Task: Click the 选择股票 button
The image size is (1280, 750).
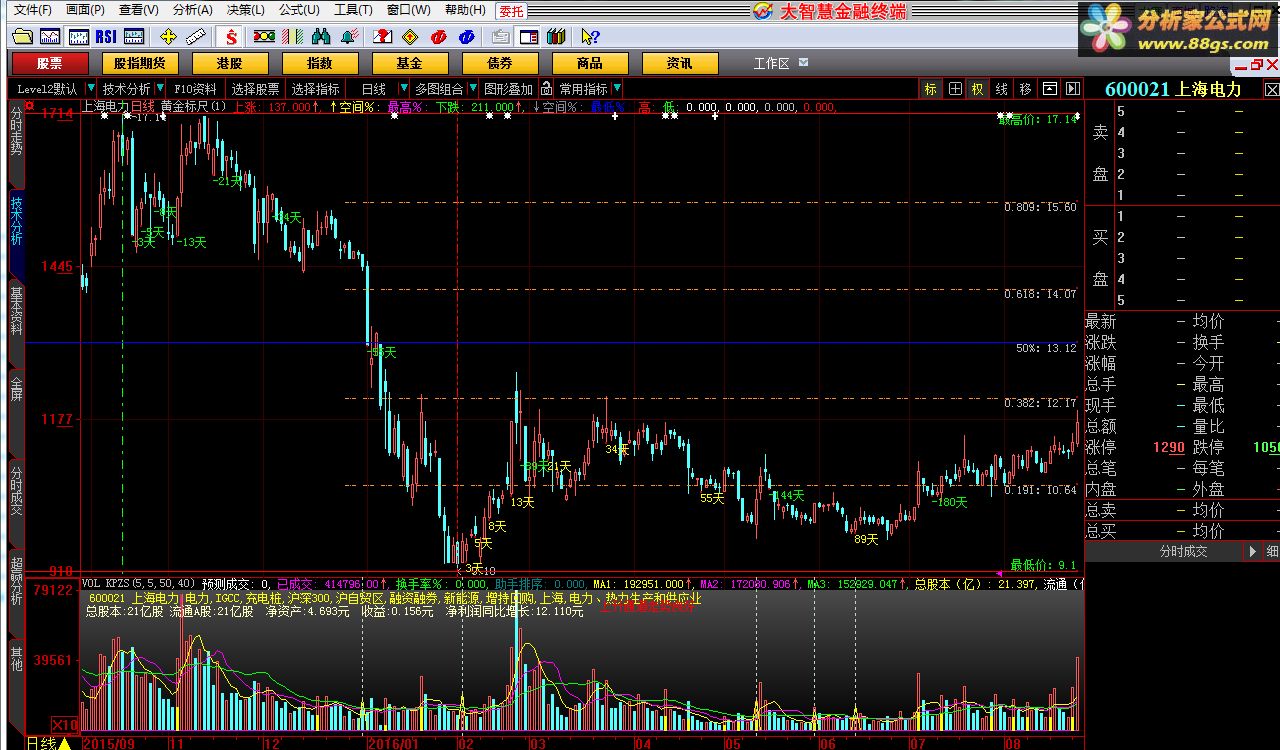Action: [255, 89]
